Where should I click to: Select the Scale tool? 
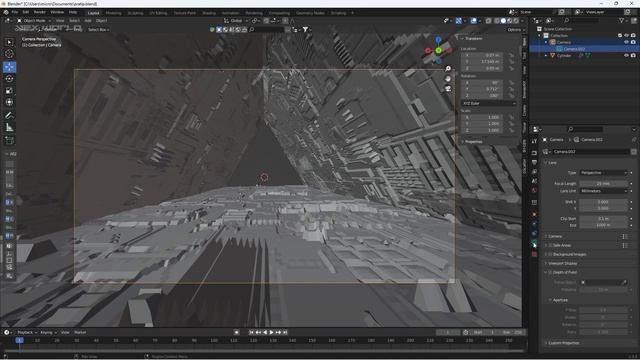9,91
